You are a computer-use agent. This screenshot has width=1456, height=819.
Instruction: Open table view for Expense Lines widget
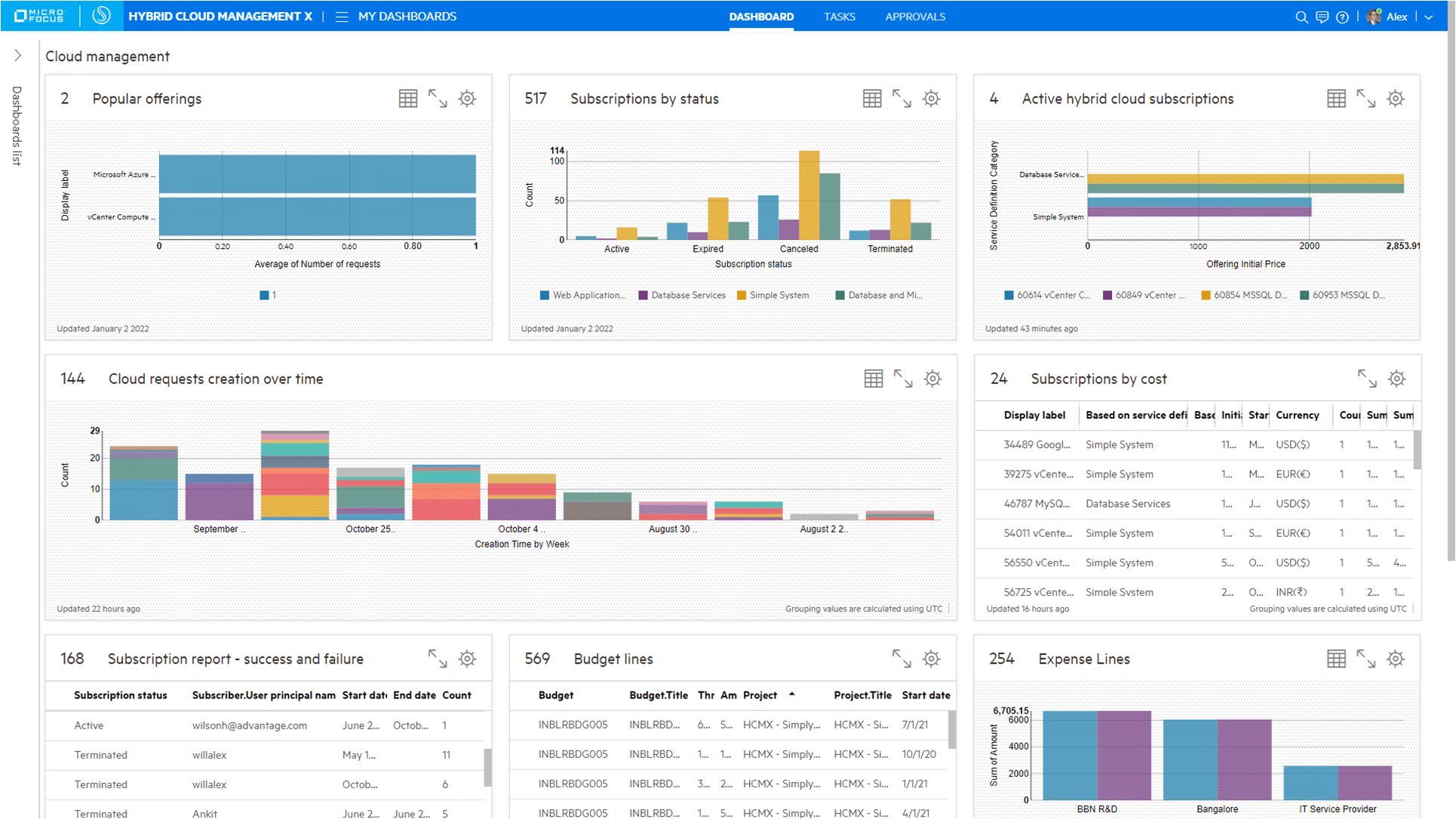coord(1336,659)
